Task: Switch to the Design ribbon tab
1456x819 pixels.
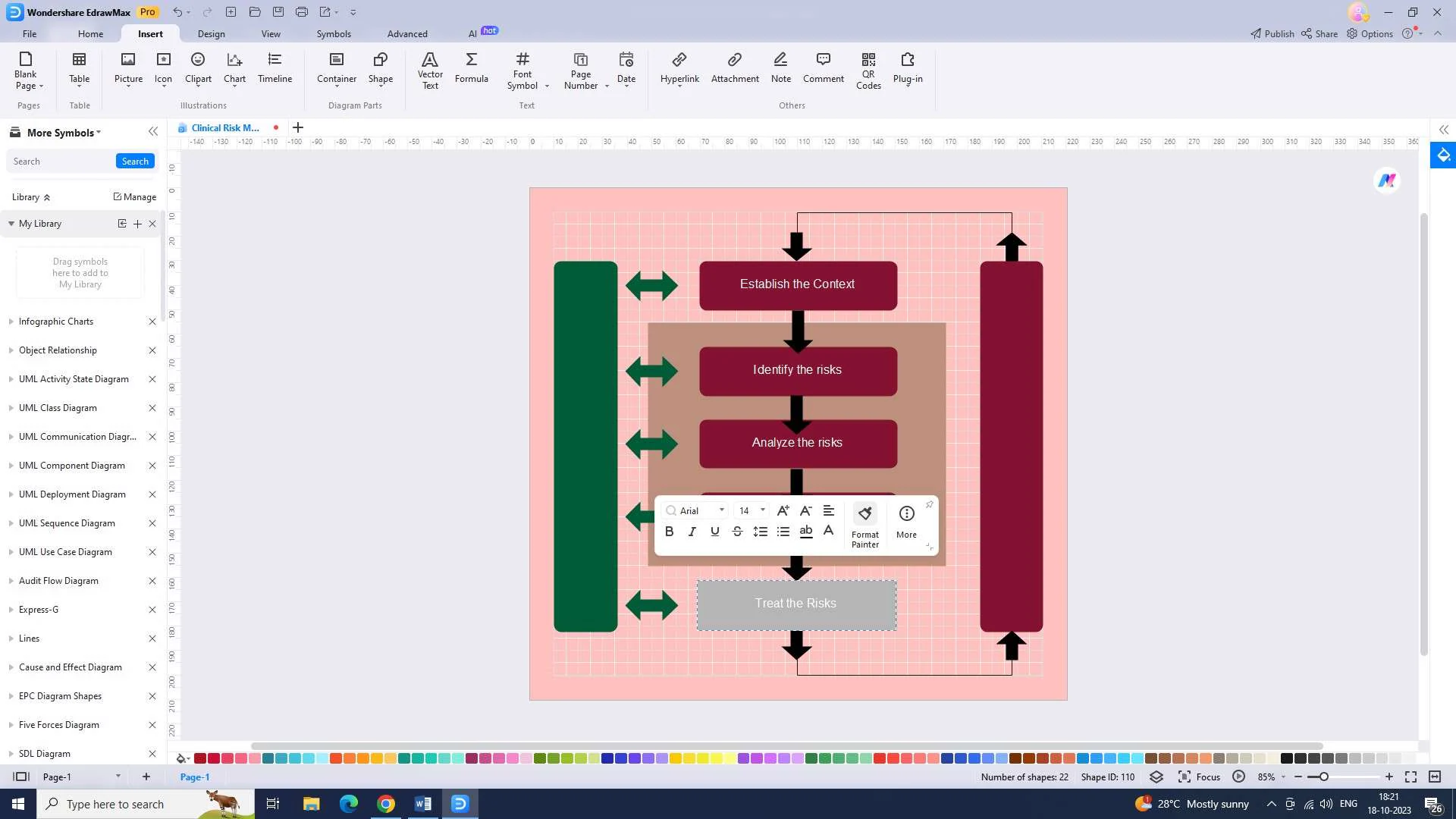Action: [210, 33]
